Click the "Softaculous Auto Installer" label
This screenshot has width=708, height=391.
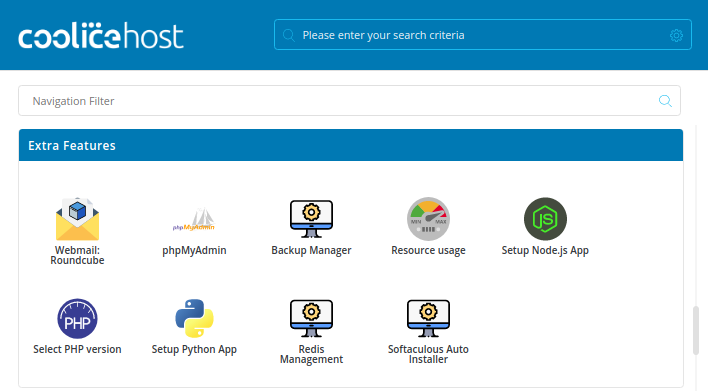428,354
